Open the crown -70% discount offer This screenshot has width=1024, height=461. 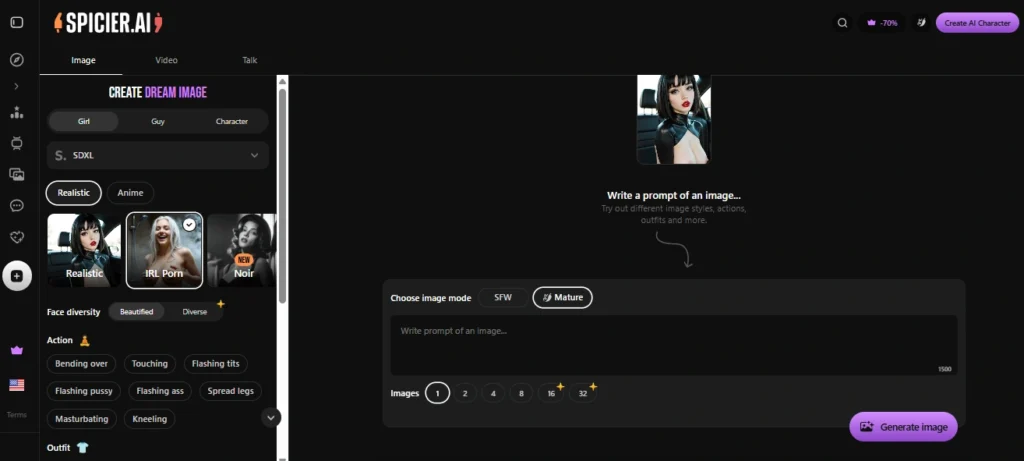[x=882, y=23]
